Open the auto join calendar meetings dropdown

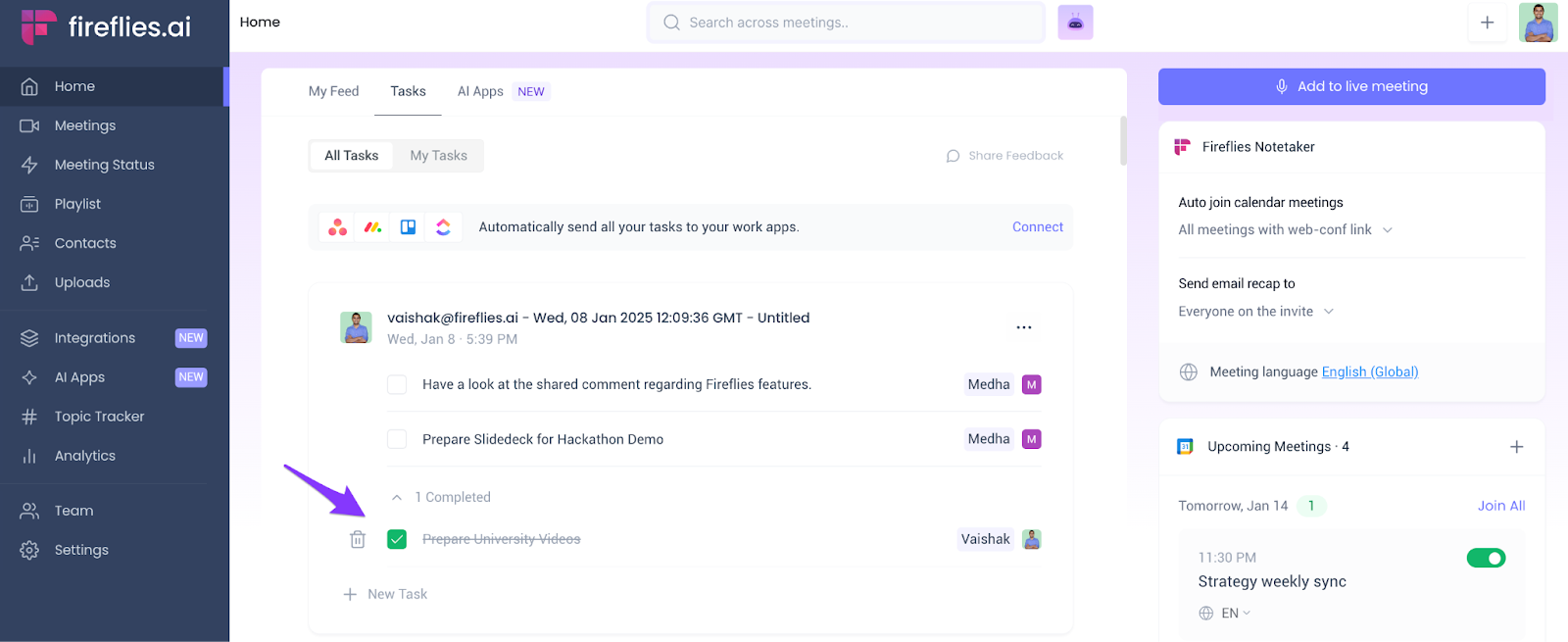click(x=1285, y=229)
